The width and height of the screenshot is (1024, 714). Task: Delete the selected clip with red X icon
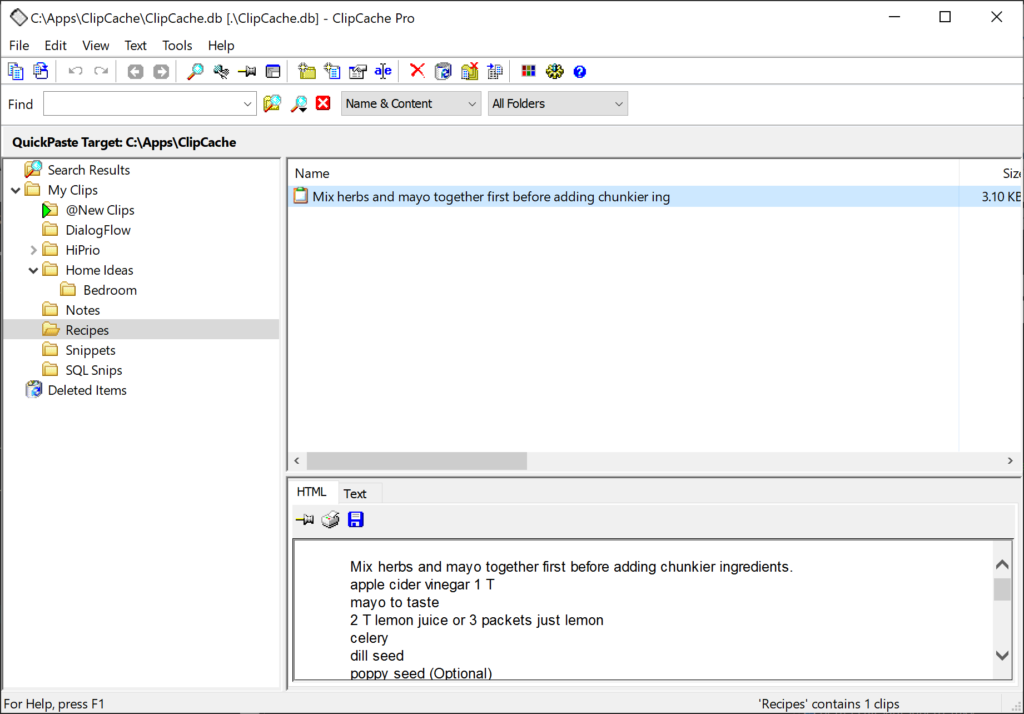pyautogui.click(x=417, y=71)
